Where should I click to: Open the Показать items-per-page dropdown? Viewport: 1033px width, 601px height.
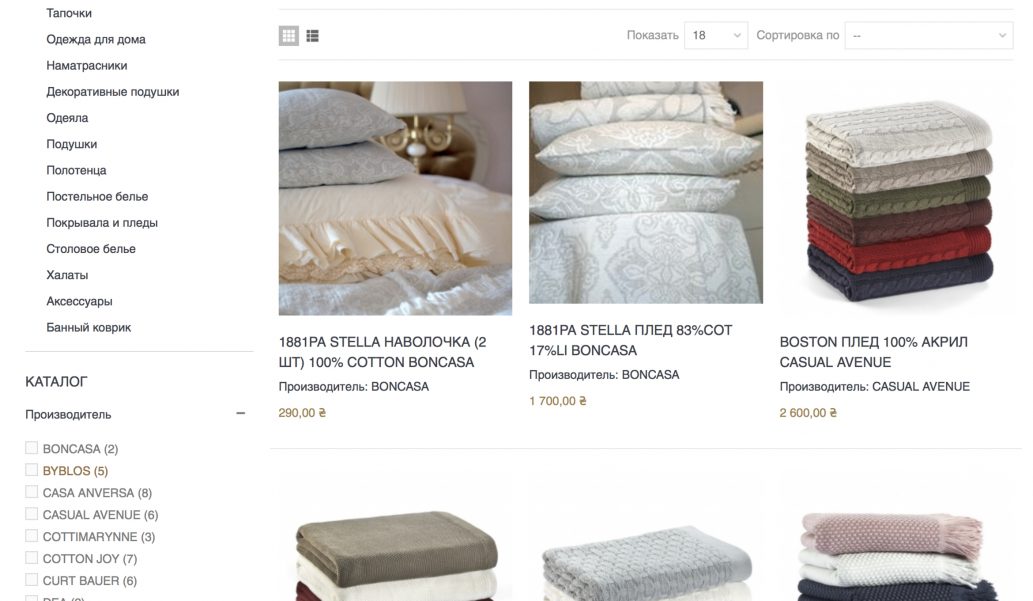[715, 36]
